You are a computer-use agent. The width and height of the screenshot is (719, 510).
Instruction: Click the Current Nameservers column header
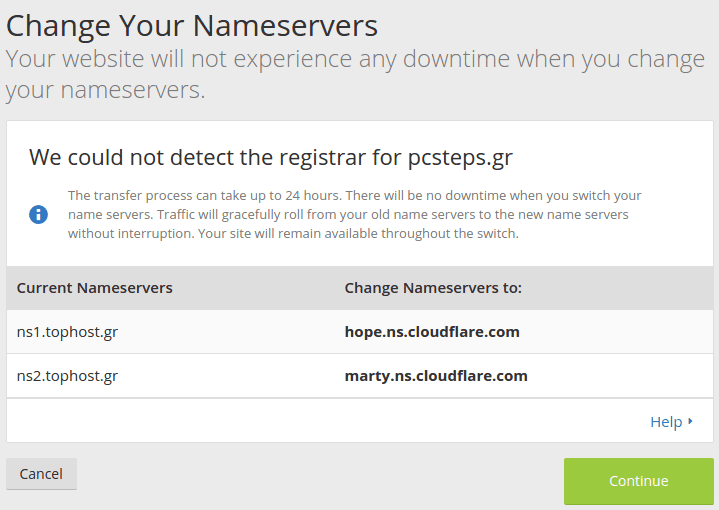coord(94,288)
